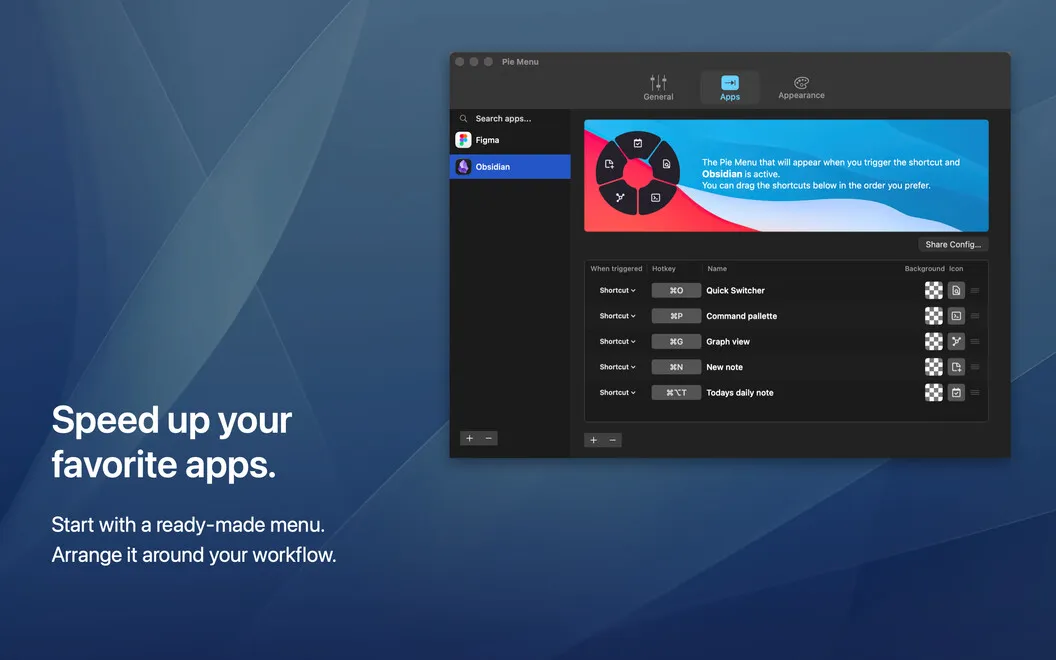
Task: Click the When triggered column header
Action: pyautogui.click(x=616, y=269)
